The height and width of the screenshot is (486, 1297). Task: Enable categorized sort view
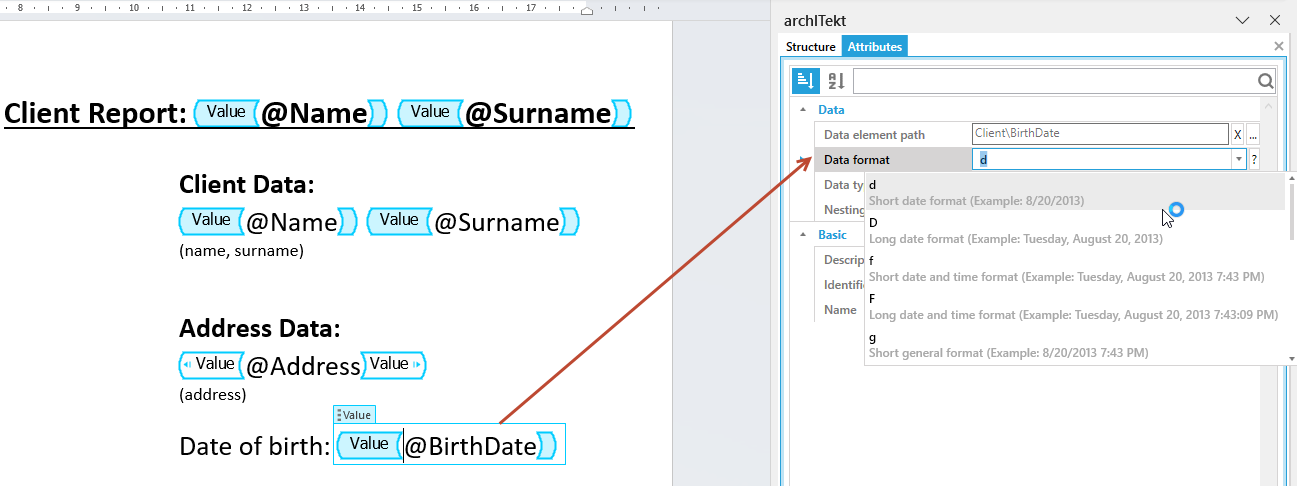pos(806,82)
